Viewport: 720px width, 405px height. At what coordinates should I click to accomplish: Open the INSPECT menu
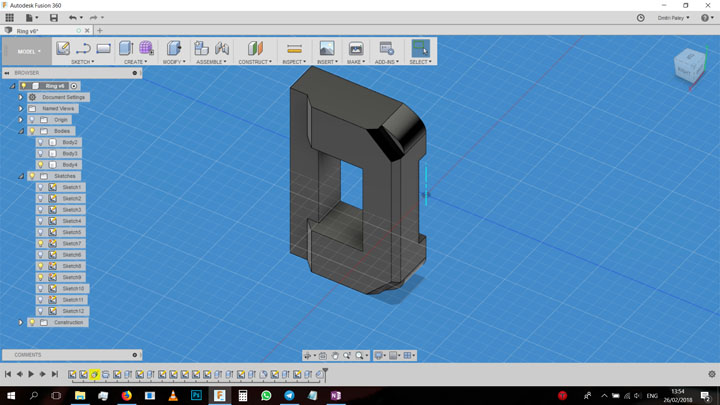click(294, 62)
